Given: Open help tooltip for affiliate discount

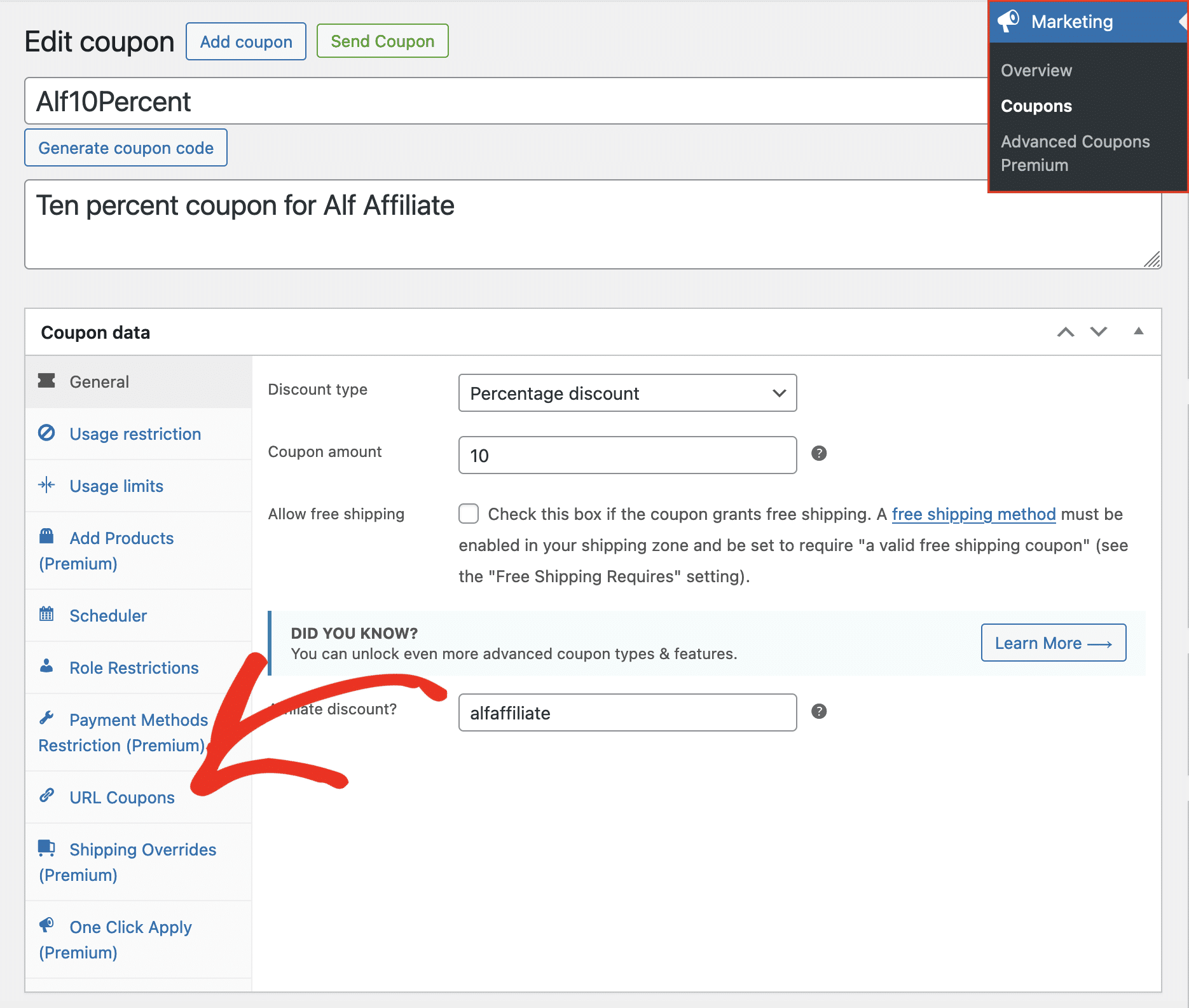Looking at the screenshot, I should 819,711.
